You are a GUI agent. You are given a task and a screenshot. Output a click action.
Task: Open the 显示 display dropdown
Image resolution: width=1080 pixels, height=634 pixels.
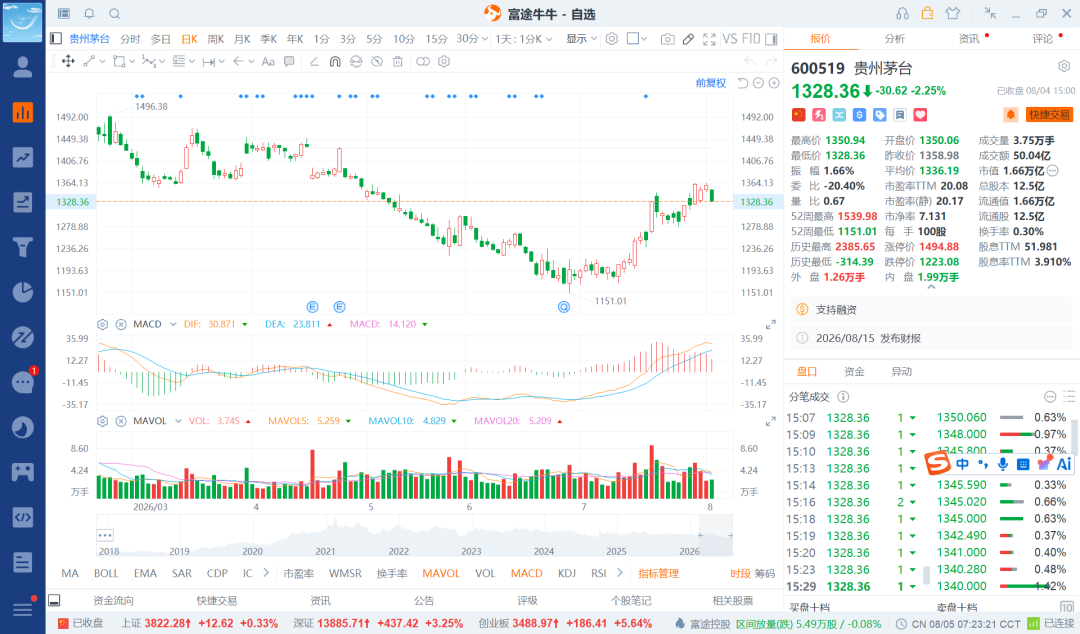click(x=581, y=39)
